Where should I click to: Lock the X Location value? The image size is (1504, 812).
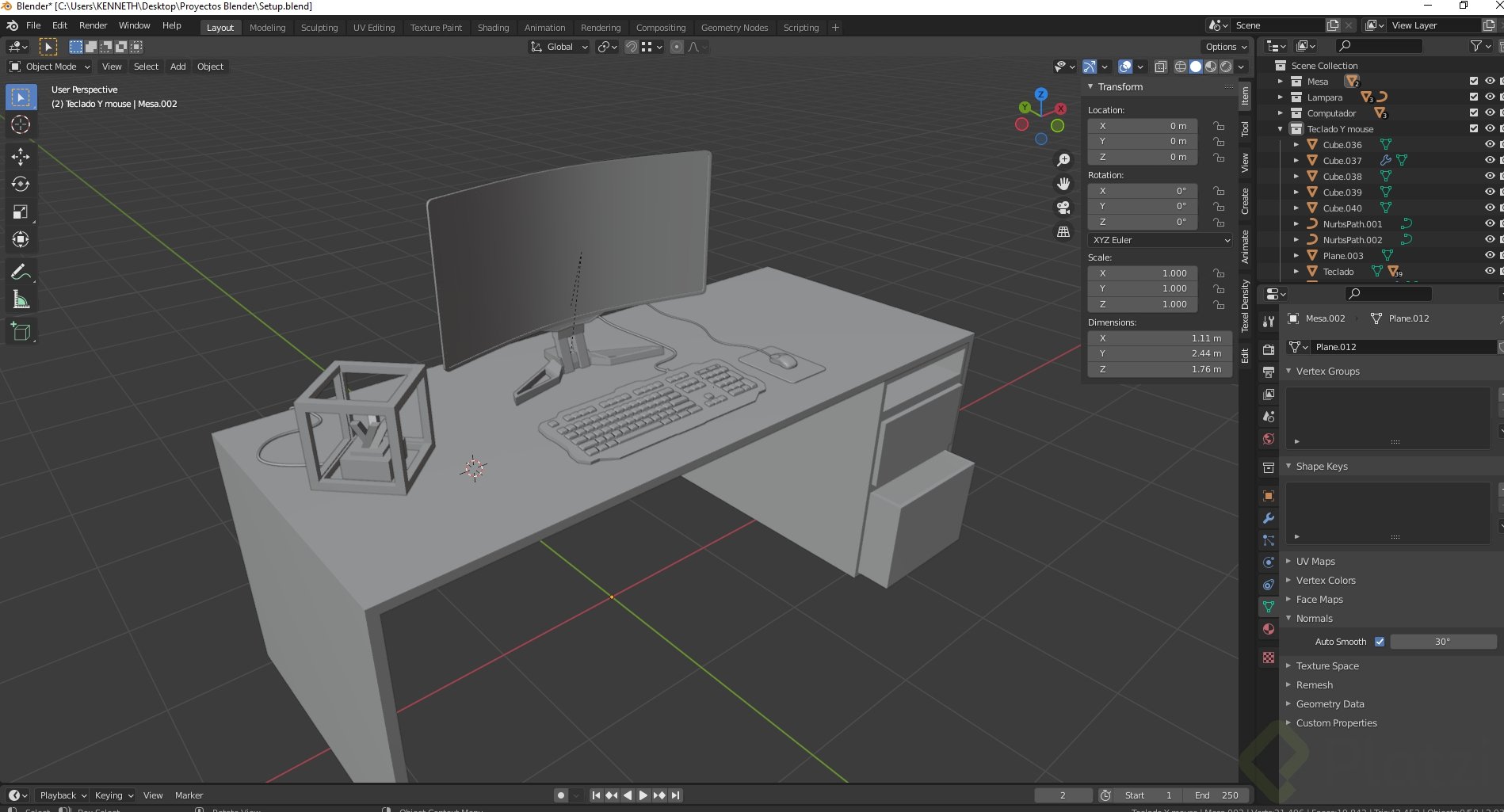click(x=1219, y=125)
